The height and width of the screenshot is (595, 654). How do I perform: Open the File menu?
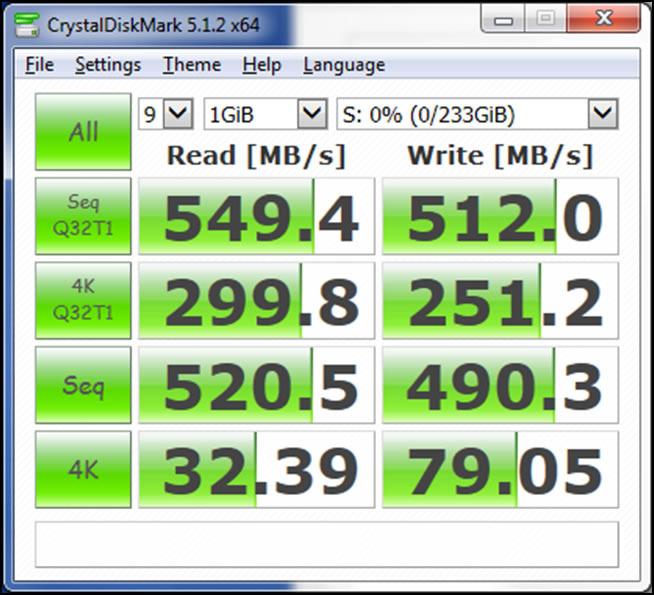[x=39, y=65]
